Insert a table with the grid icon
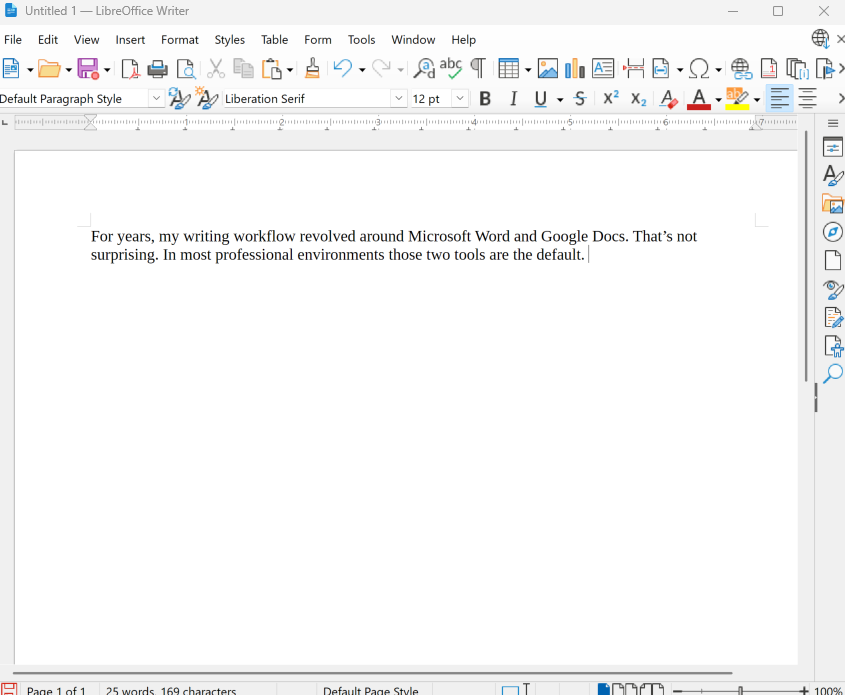The height and width of the screenshot is (695, 845). tap(509, 68)
